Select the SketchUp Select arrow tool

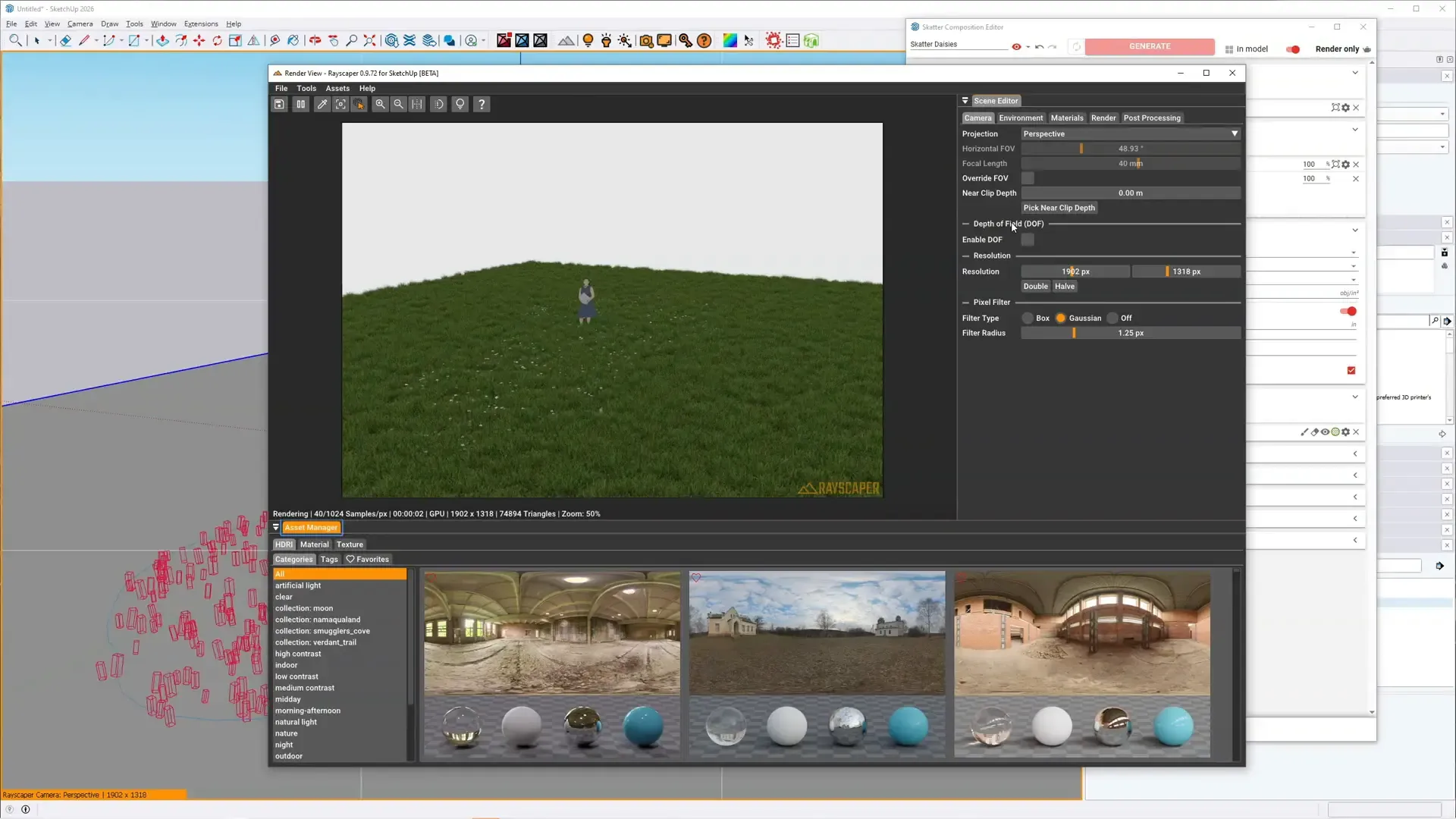[x=36, y=41]
